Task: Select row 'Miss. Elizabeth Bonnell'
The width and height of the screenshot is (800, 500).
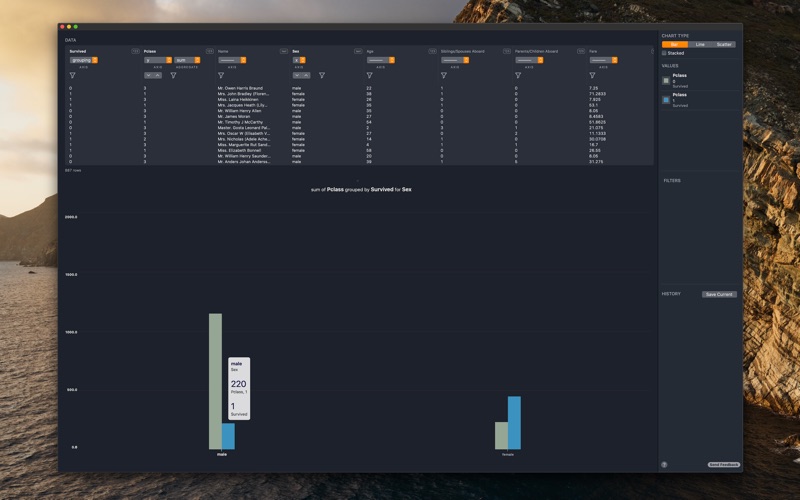Action: coord(359,151)
